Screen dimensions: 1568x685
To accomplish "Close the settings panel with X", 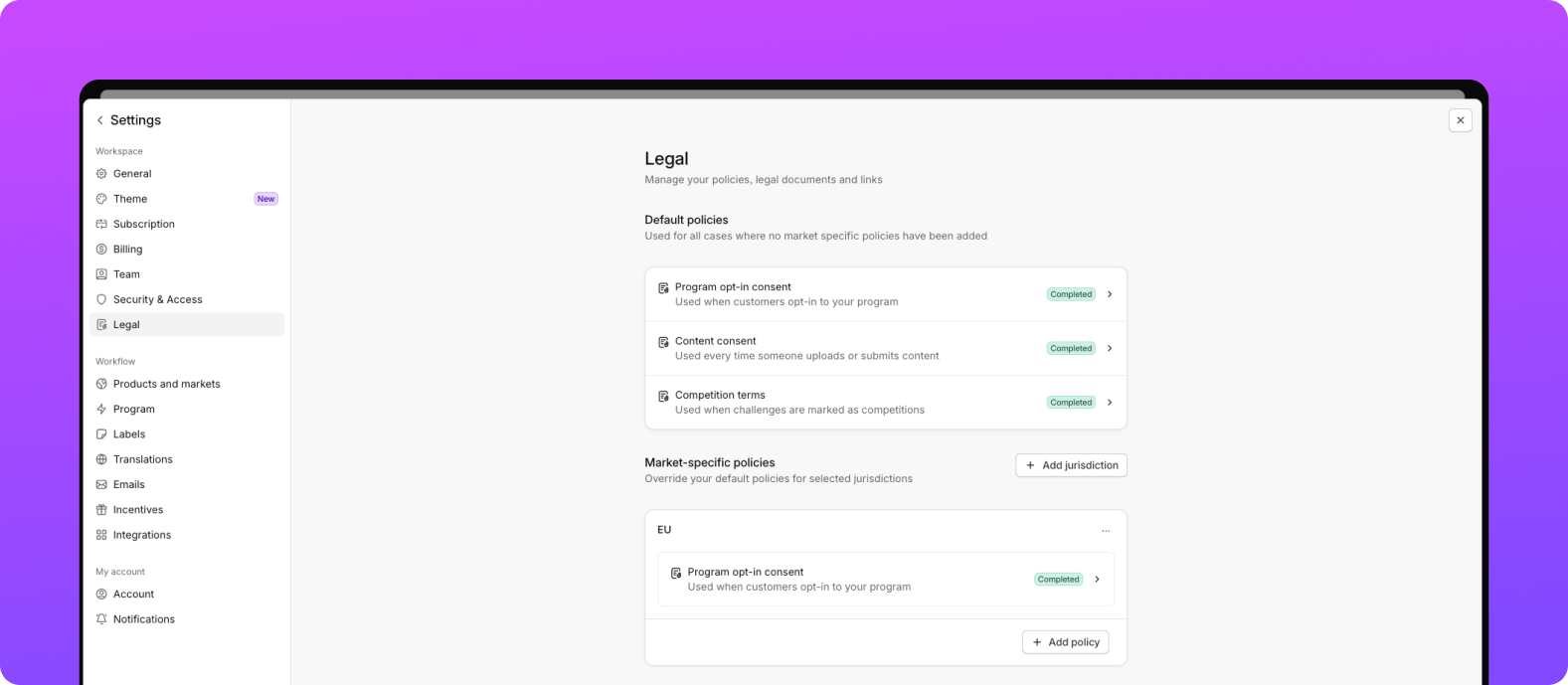I will pos(1461,120).
